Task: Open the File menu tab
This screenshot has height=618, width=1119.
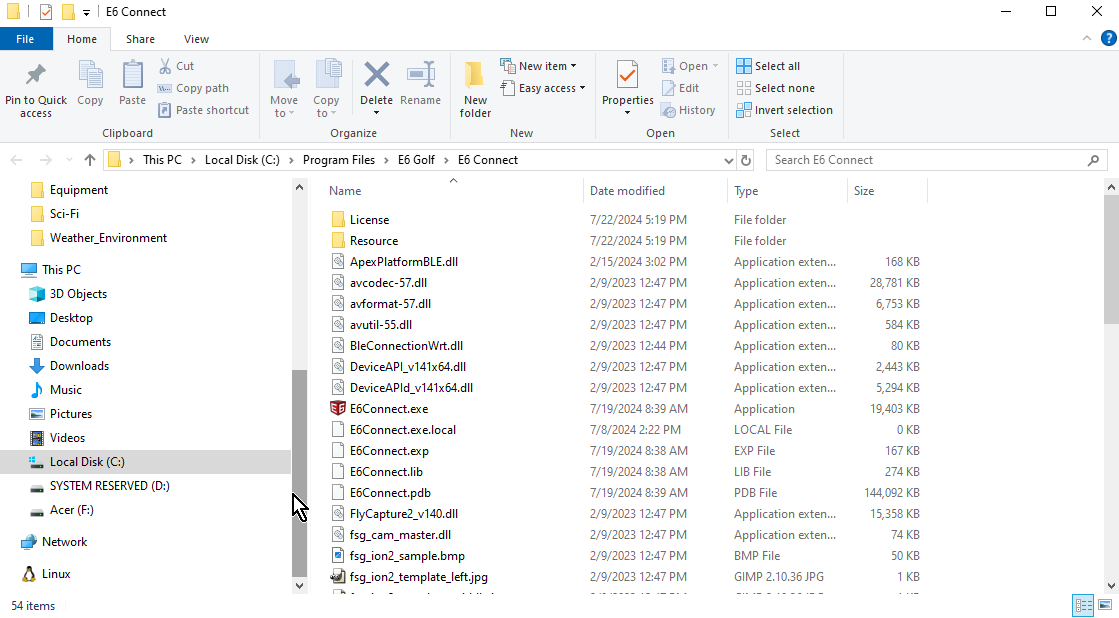Action: pyautogui.click(x=26, y=39)
